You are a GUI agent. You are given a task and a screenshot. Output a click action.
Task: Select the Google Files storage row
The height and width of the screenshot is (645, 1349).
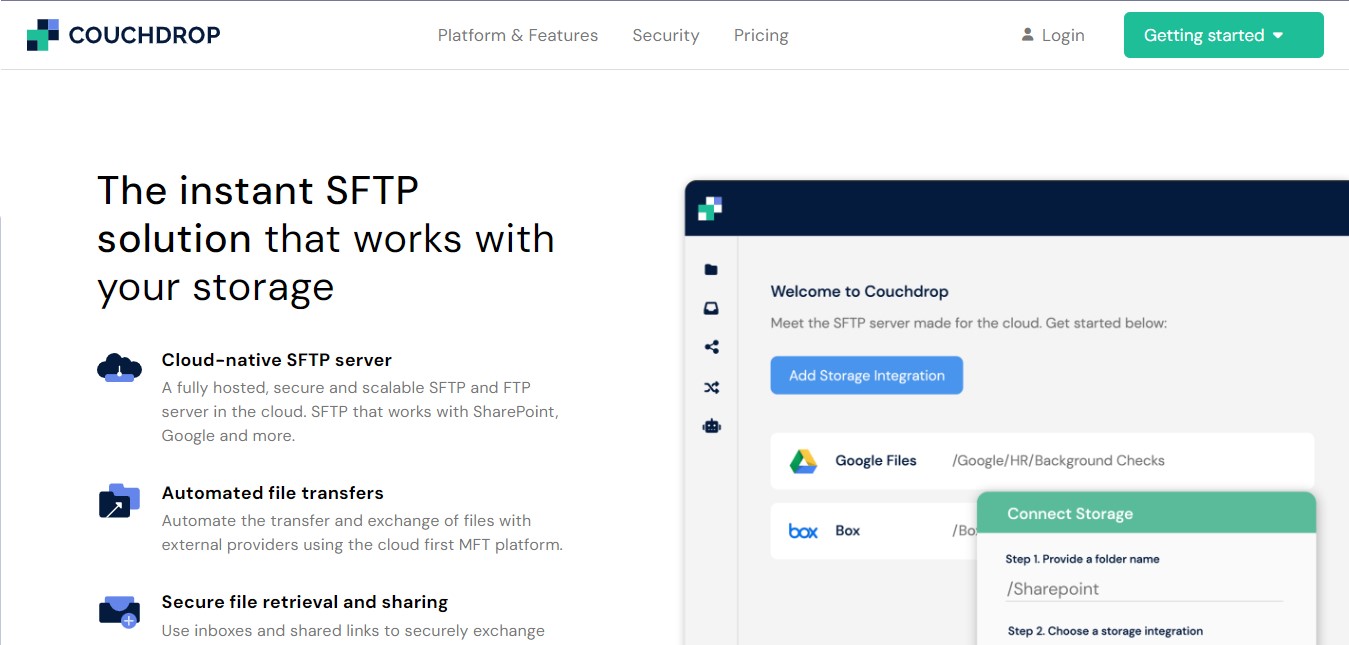1042,461
